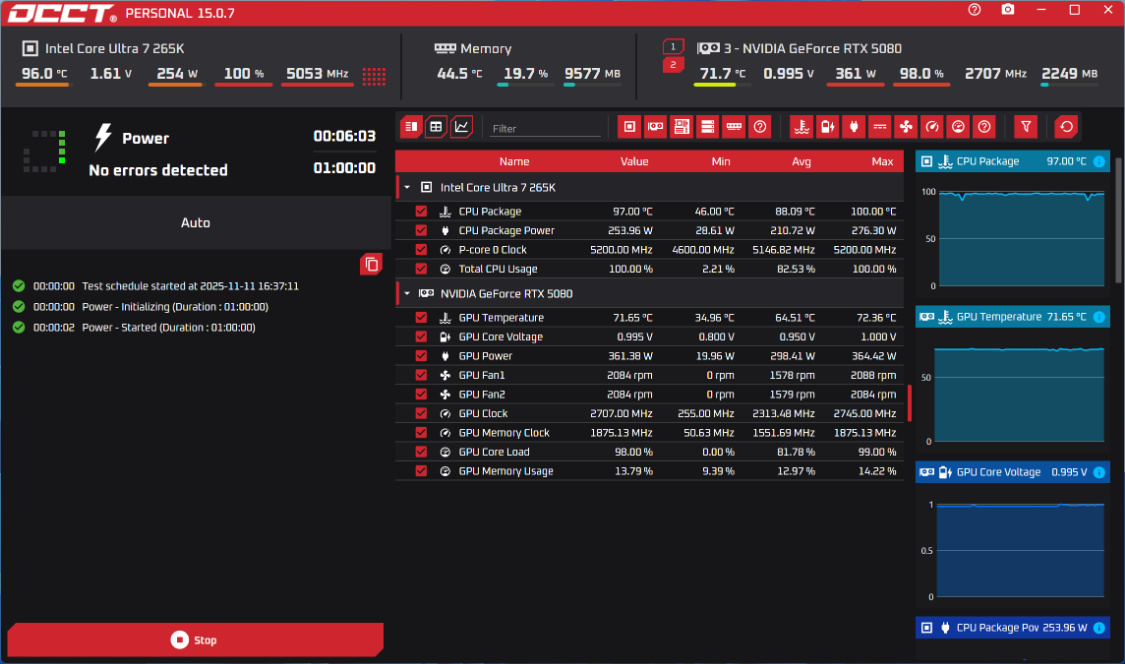Uncheck the P-core 0 Clock checkbox
This screenshot has height=664, width=1125.
pos(421,250)
